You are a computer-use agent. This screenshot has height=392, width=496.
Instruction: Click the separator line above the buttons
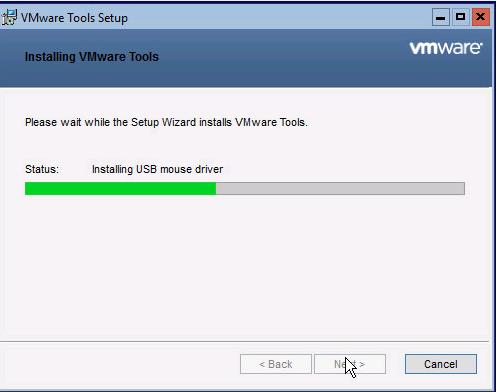point(244,341)
